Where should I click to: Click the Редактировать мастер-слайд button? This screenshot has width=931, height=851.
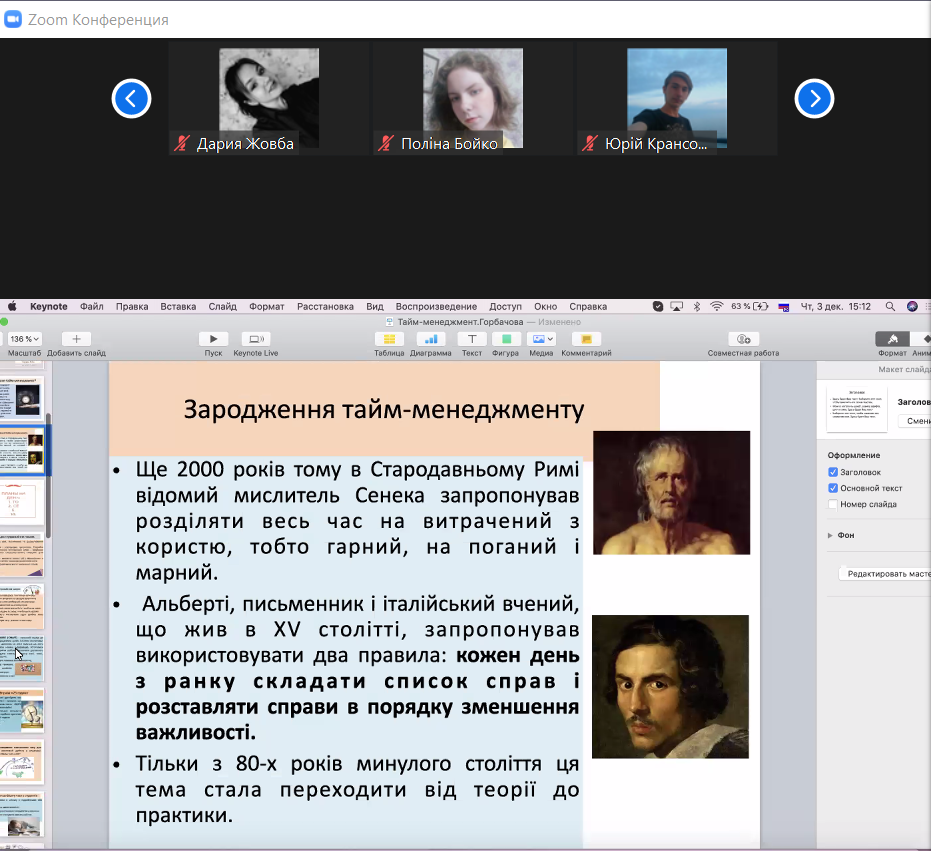tap(885, 574)
